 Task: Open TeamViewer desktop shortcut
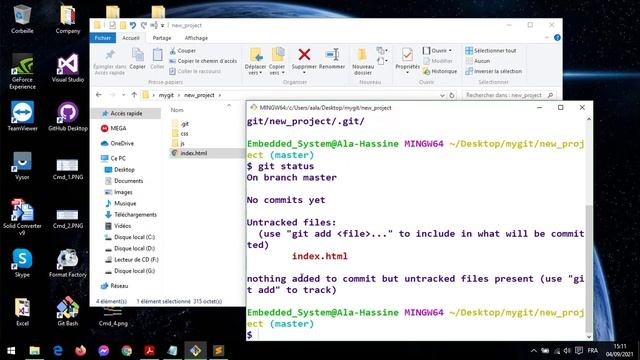tap(22, 116)
